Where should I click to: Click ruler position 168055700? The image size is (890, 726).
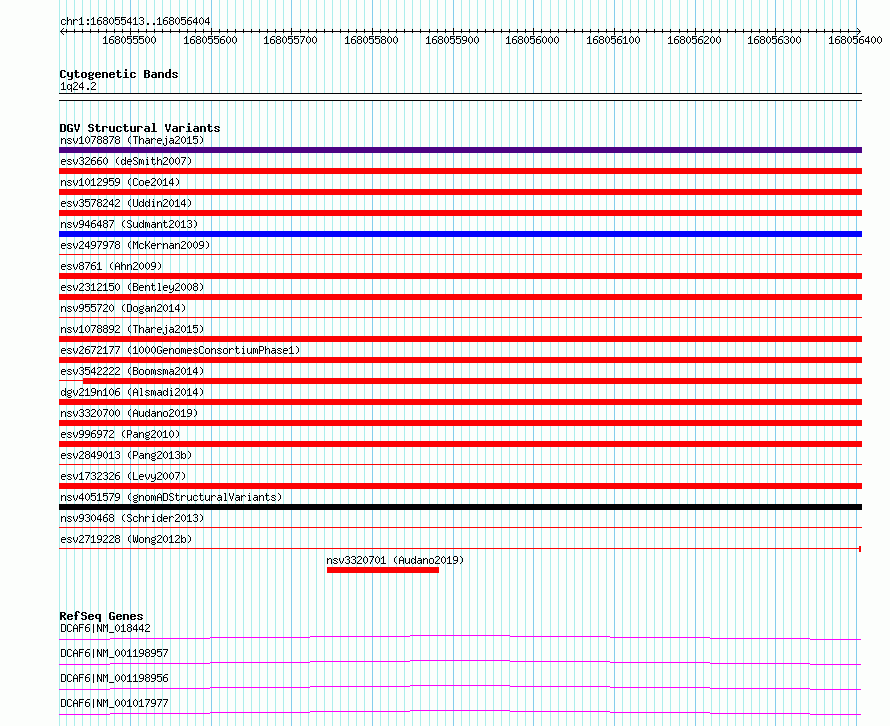point(291,40)
